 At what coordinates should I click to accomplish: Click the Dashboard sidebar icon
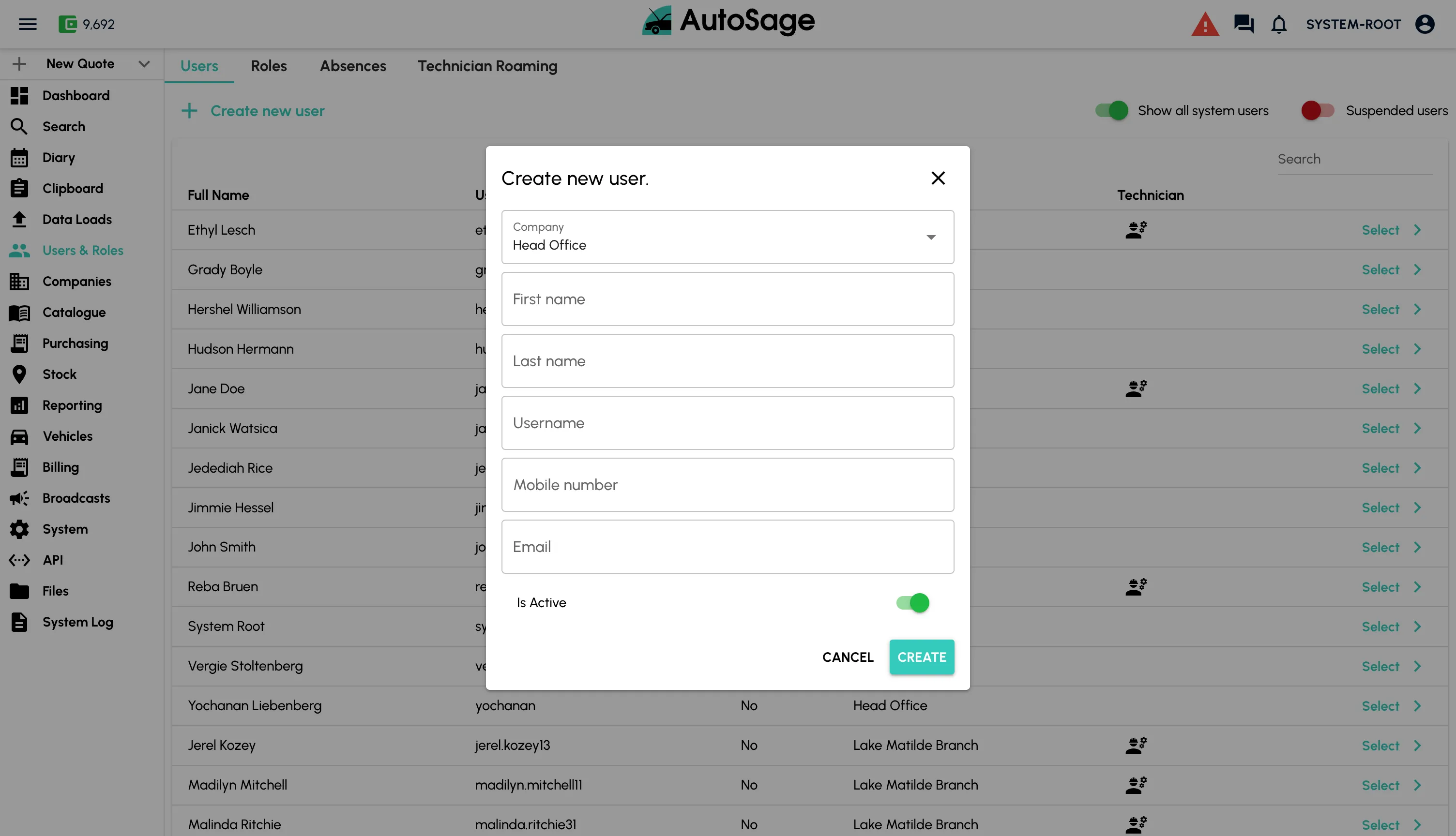[19, 95]
